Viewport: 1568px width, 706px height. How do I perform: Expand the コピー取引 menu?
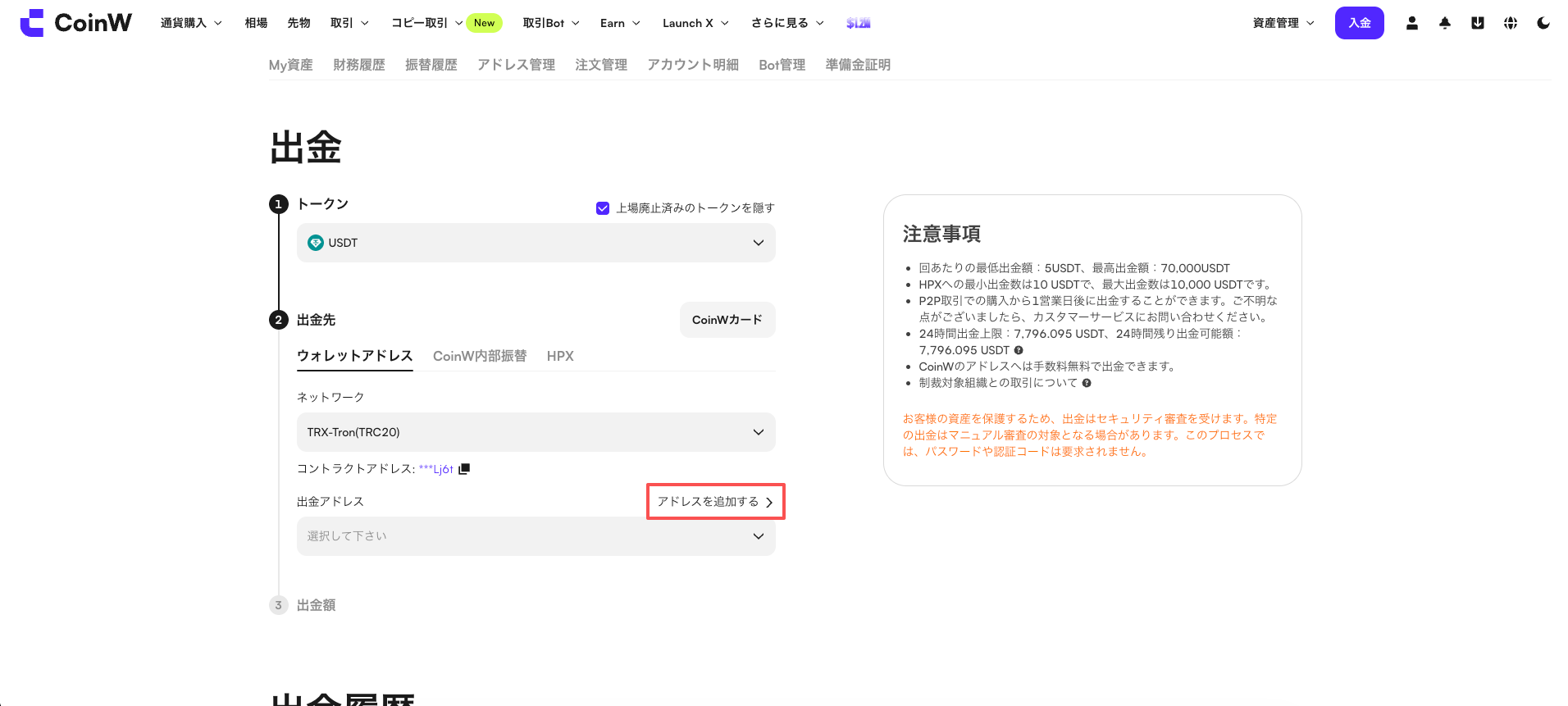(x=426, y=23)
